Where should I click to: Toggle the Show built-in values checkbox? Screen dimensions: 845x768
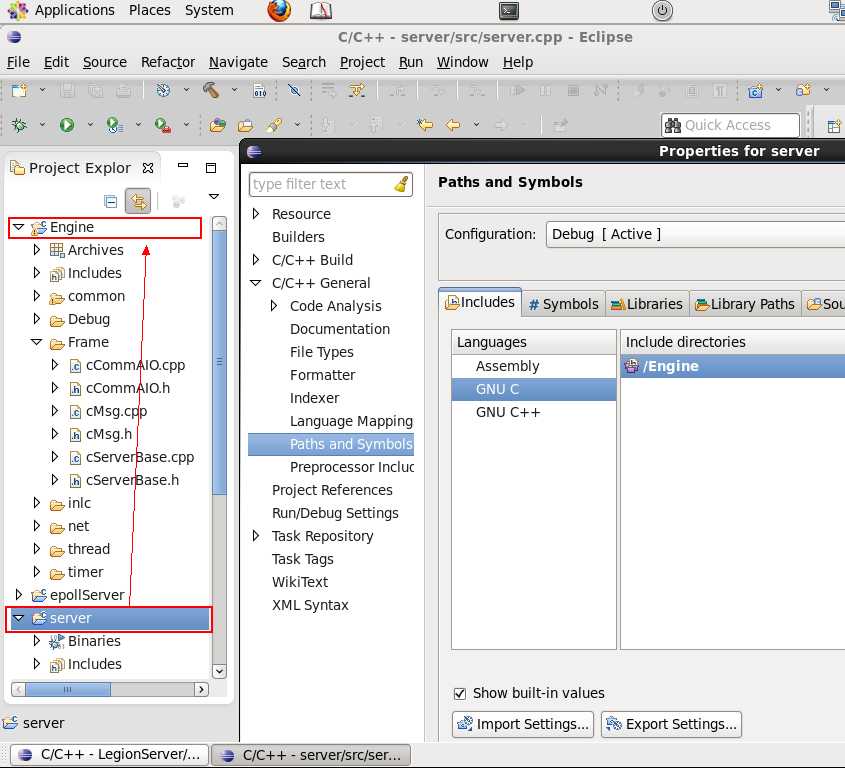coord(460,694)
